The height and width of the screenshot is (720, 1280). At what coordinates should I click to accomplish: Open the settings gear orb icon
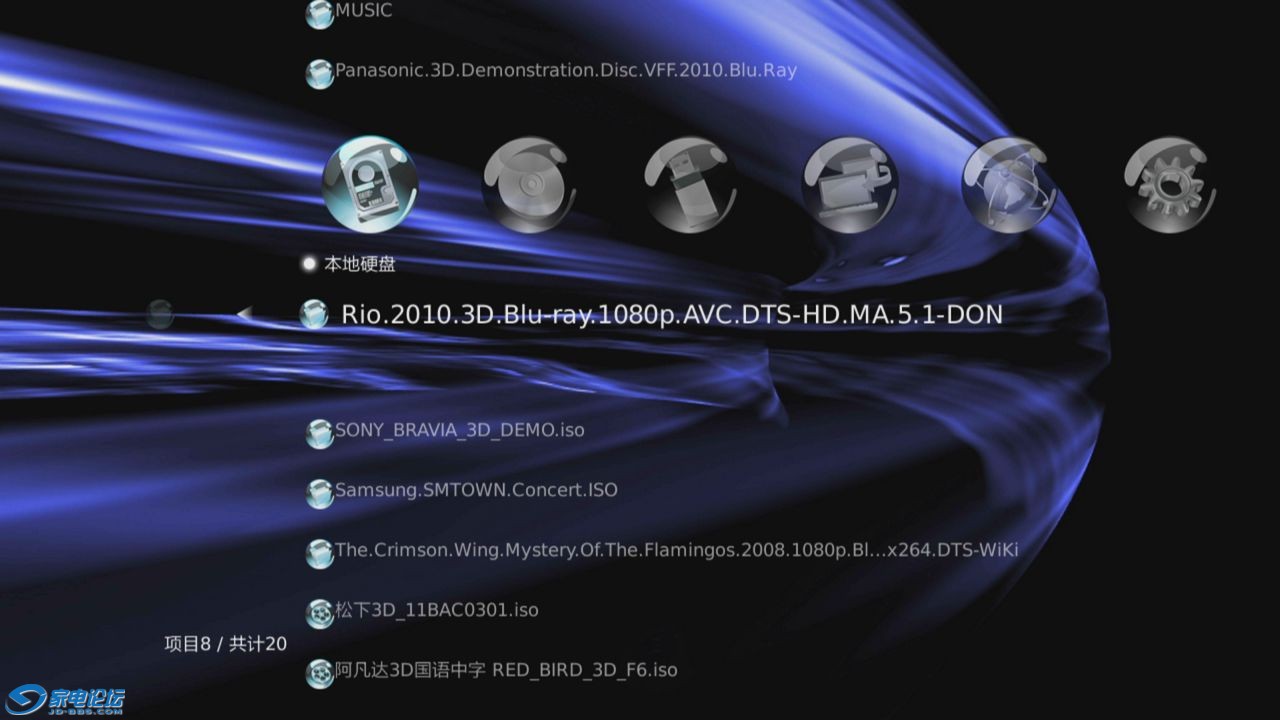[1171, 184]
